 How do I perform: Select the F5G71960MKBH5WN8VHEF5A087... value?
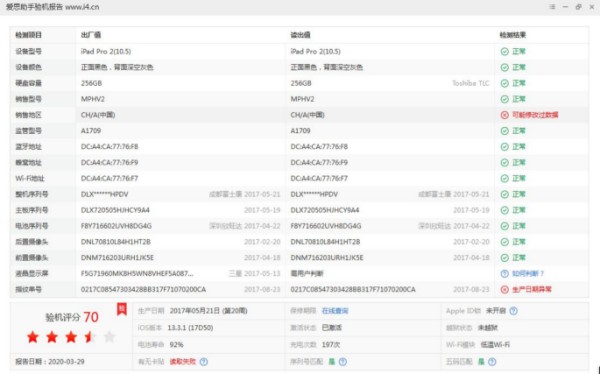137,274
